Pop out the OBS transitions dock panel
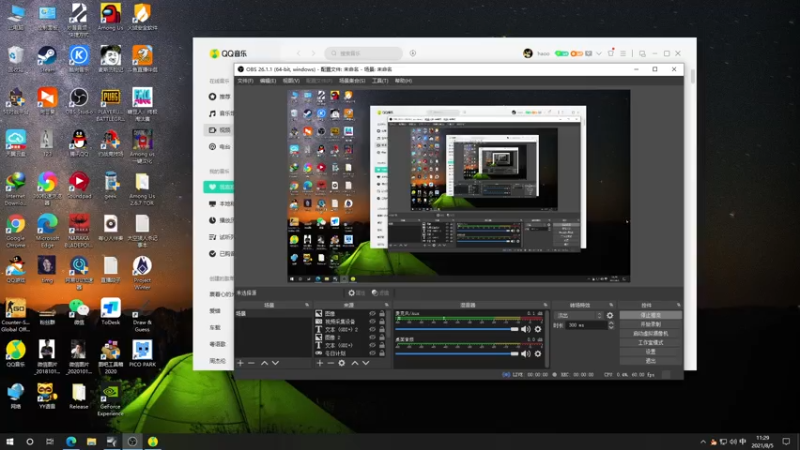 611,305
